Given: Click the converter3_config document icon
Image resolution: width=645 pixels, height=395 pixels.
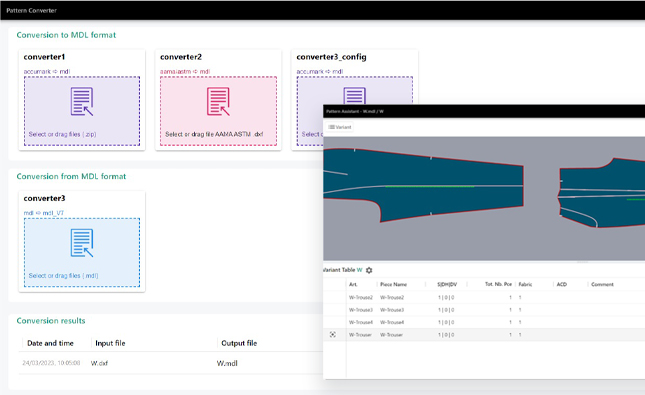Looking at the screenshot, I should click(x=355, y=96).
